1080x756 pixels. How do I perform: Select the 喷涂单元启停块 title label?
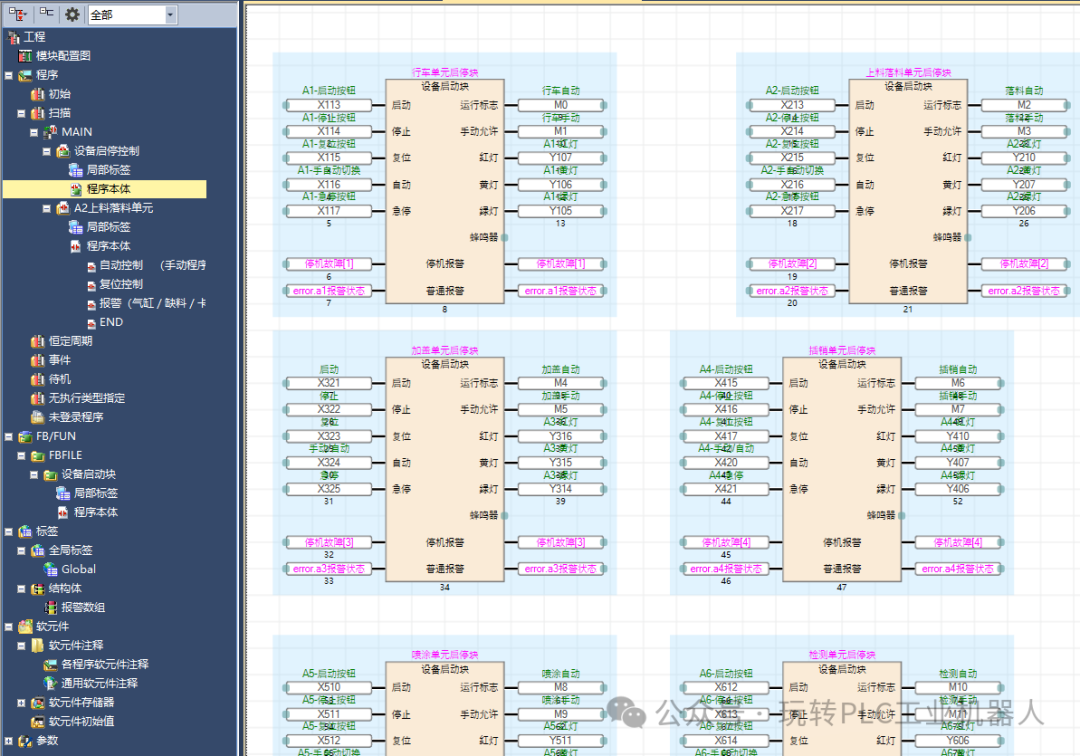pyautogui.click(x=445, y=655)
